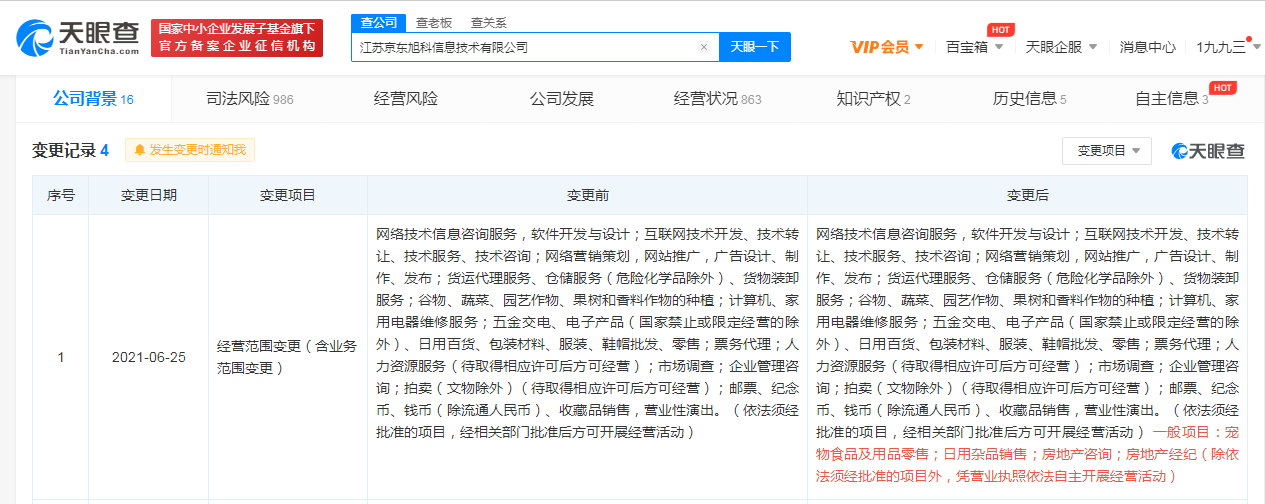Select the 查老板 search tab
The image size is (1265, 504).
click(433, 22)
